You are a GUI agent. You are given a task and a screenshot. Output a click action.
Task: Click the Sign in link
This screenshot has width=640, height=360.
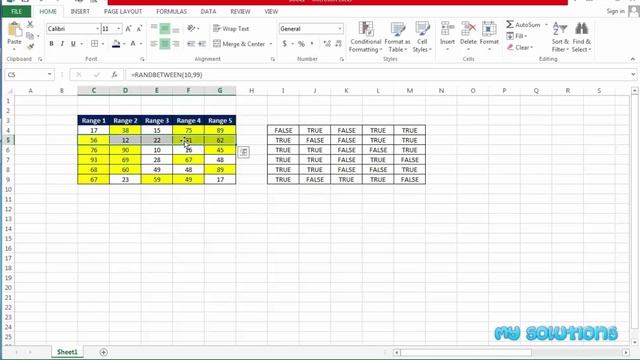coord(616,11)
